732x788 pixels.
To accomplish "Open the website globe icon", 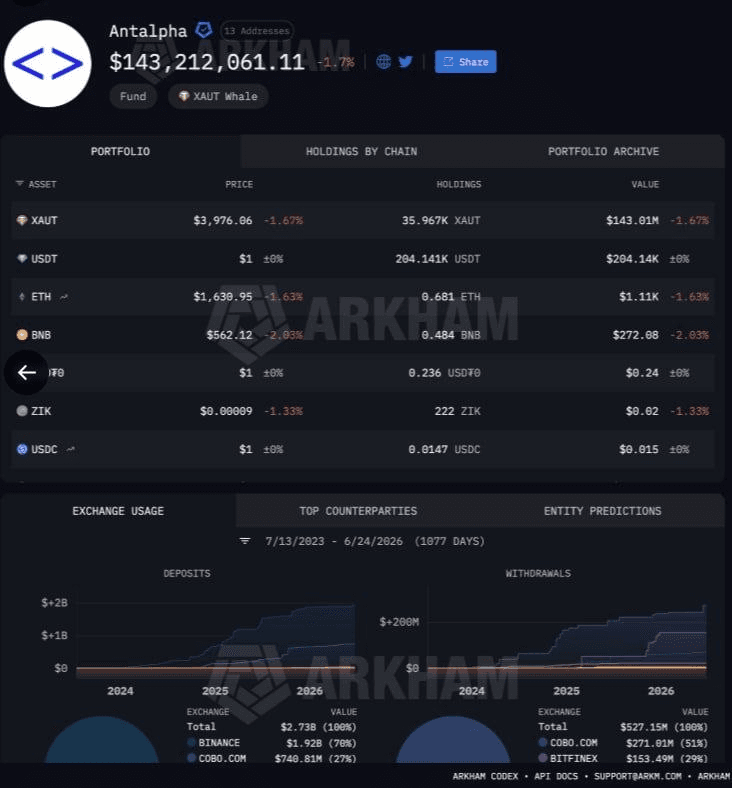I will (383, 61).
